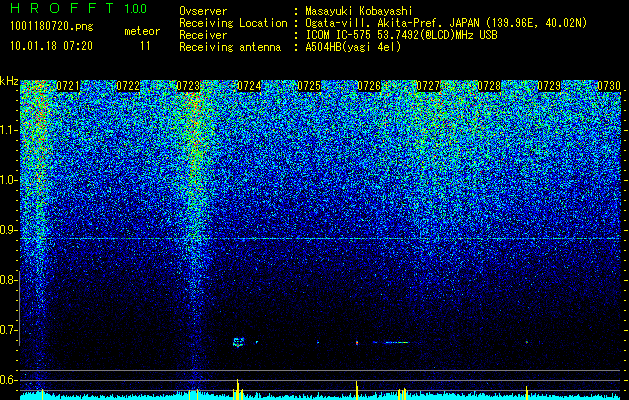Click the 0730 time marker
629x400 pixels.
pyautogui.click(x=609, y=86)
